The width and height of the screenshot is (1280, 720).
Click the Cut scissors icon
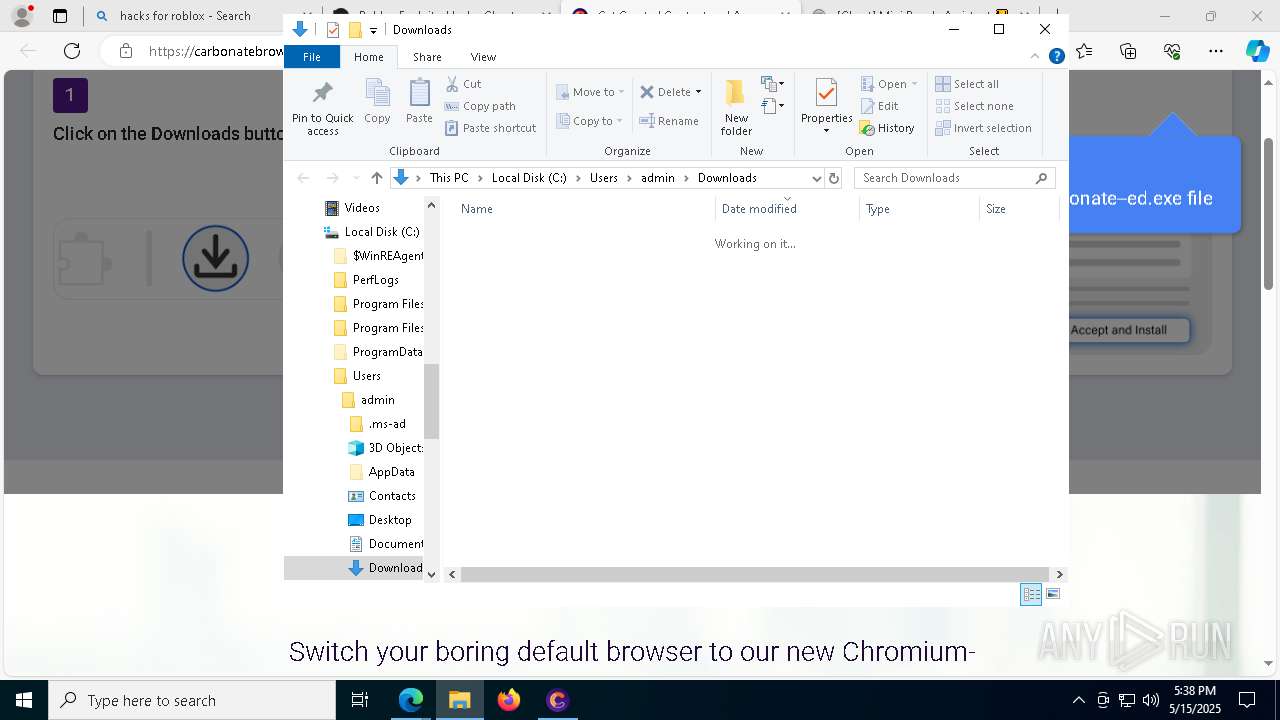(452, 84)
